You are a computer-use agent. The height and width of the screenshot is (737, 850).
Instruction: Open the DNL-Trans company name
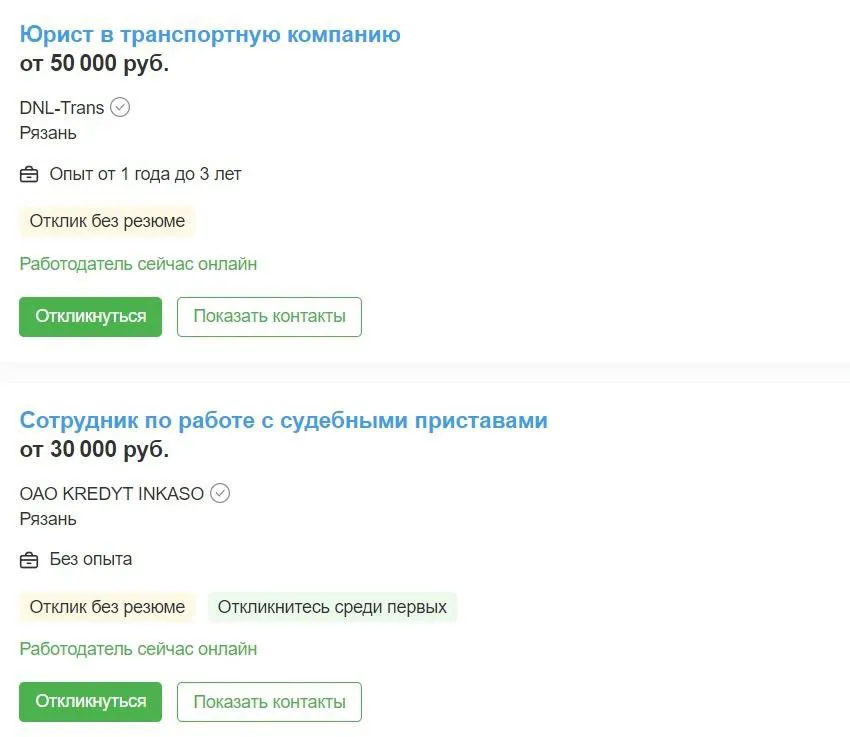click(x=62, y=107)
